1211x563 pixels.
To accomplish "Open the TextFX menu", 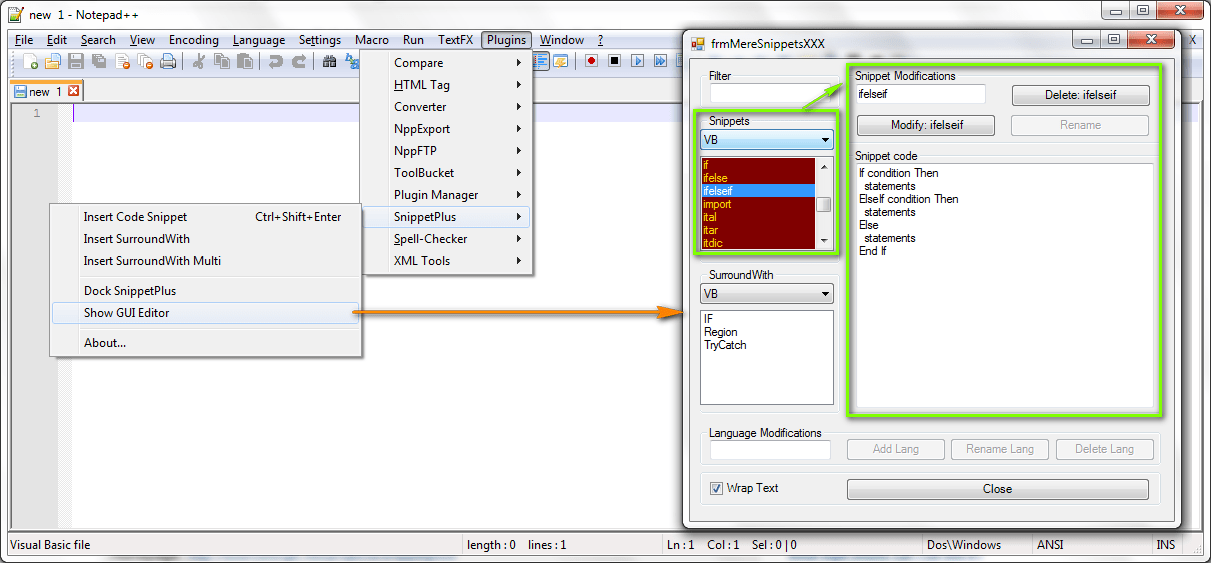I will (455, 40).
